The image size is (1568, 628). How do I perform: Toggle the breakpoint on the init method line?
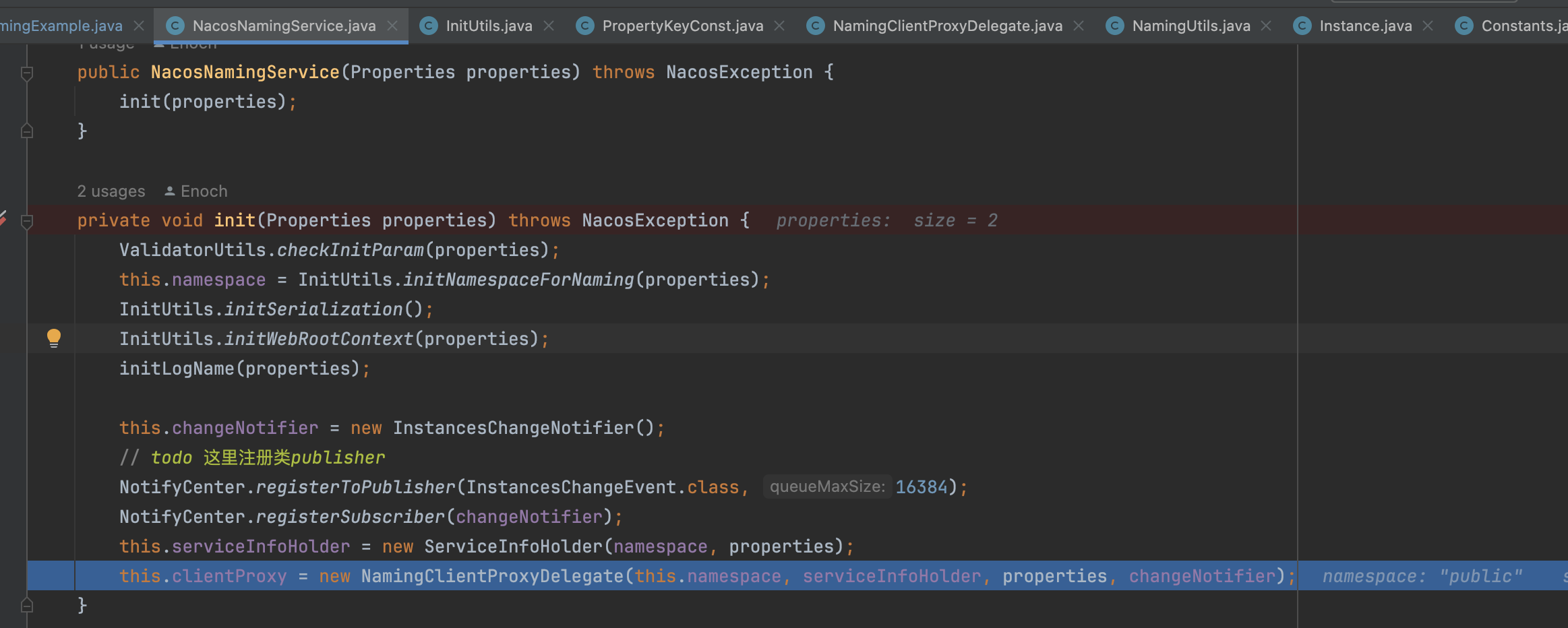[3, 219]
